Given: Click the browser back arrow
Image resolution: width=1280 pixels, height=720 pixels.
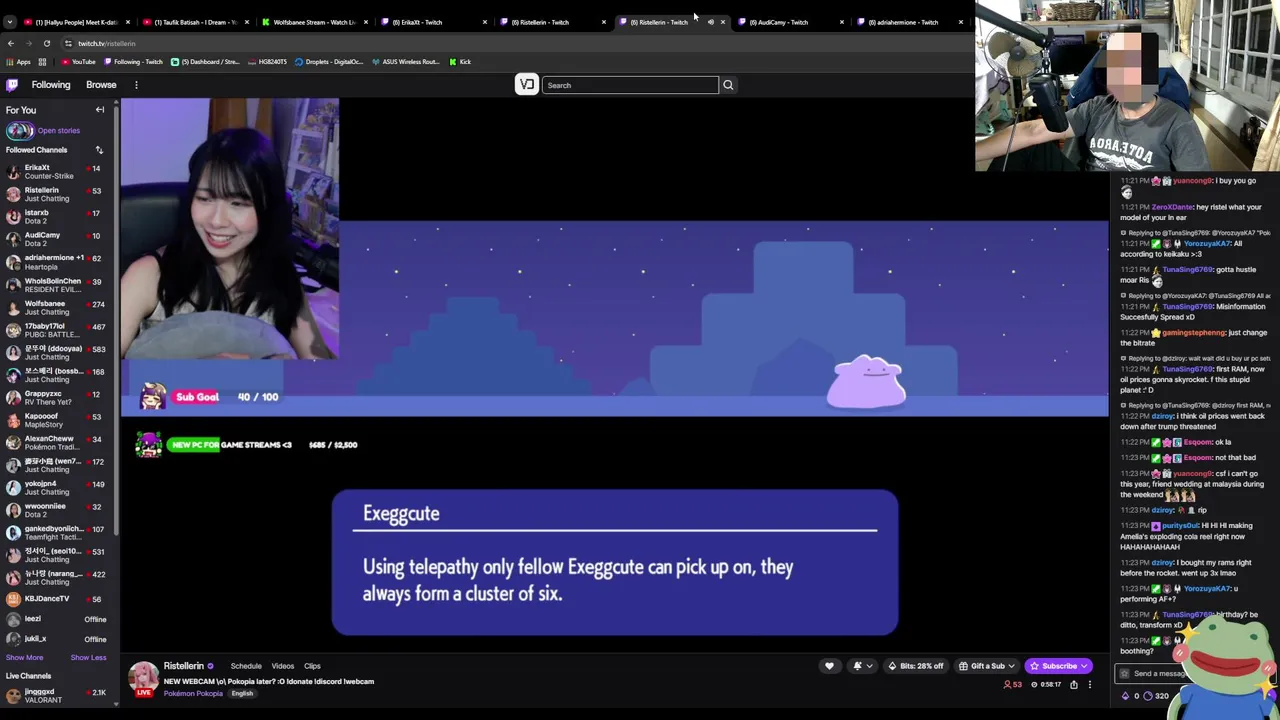Looking at the screenshot, I should coord(11,43).
